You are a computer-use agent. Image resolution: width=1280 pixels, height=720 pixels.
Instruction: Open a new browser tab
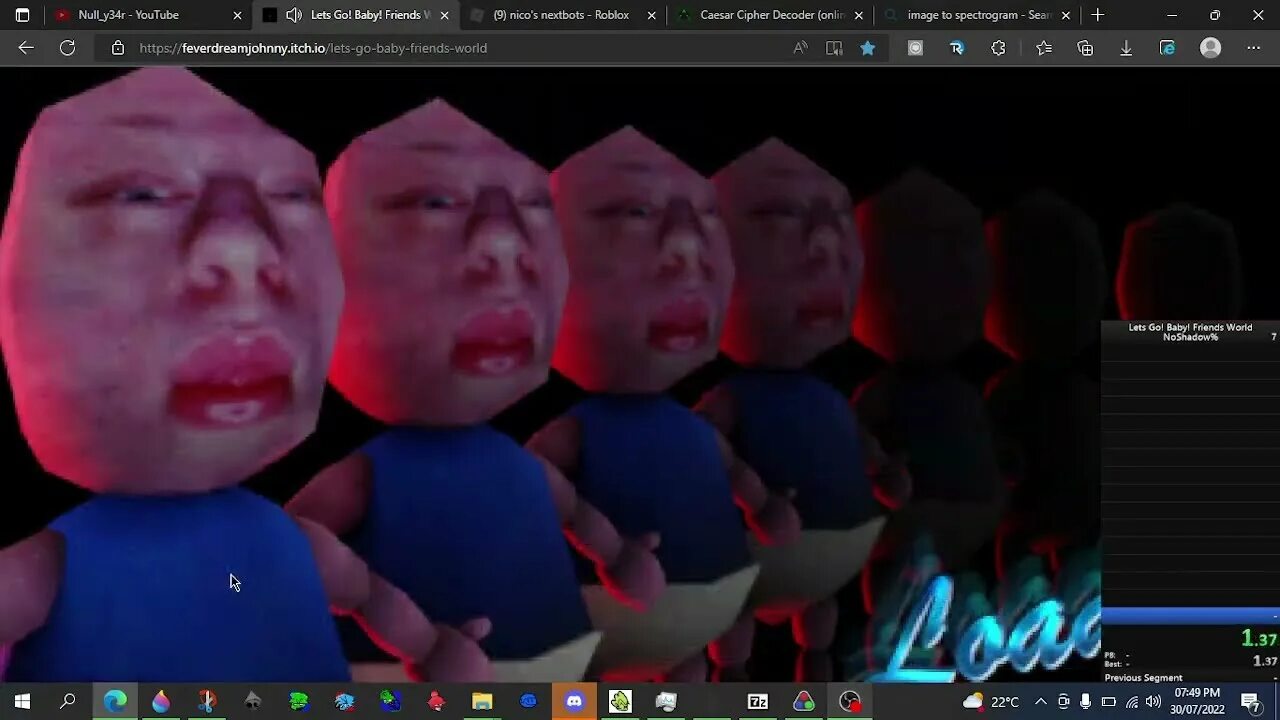coord(1098,15)
